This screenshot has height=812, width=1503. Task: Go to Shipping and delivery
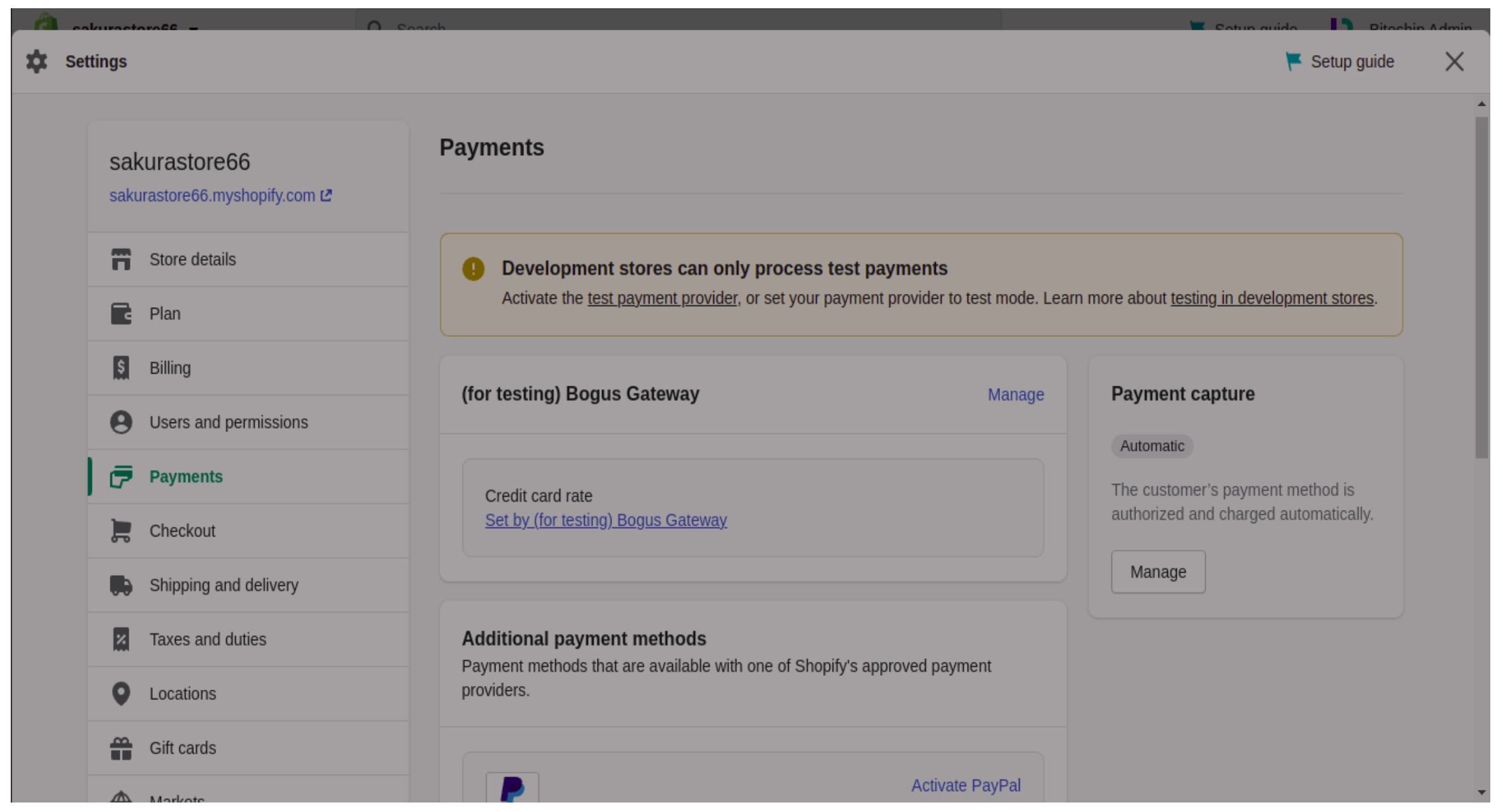click(x=248, y=585)
